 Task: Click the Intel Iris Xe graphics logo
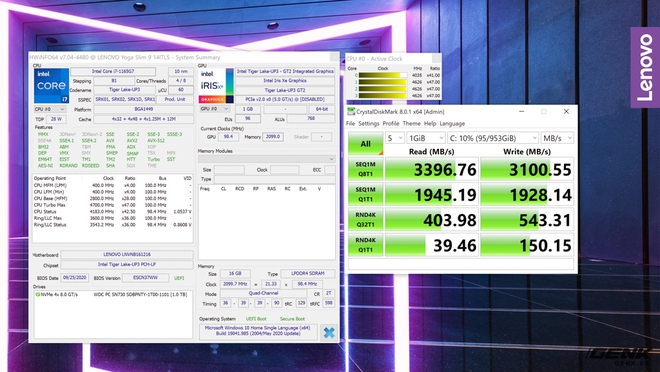(216, 86)
